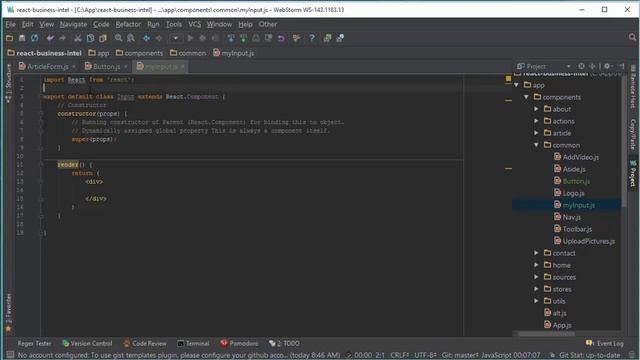Click the VCS Revert purple arrow icon
This screenshot has height=360, width=640.
click(281, 38)
